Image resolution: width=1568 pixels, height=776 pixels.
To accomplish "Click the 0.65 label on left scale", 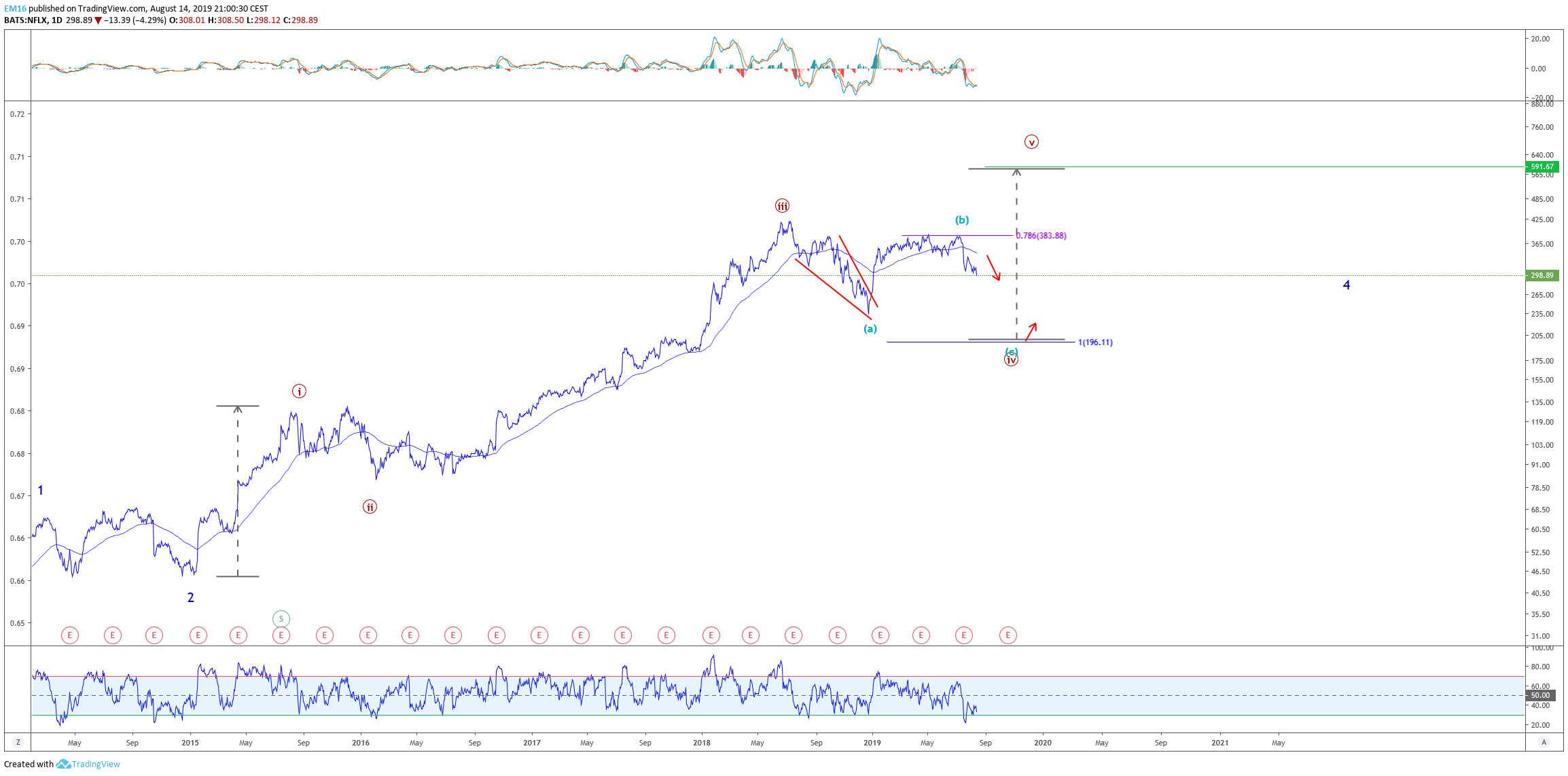I will (17, 623).
